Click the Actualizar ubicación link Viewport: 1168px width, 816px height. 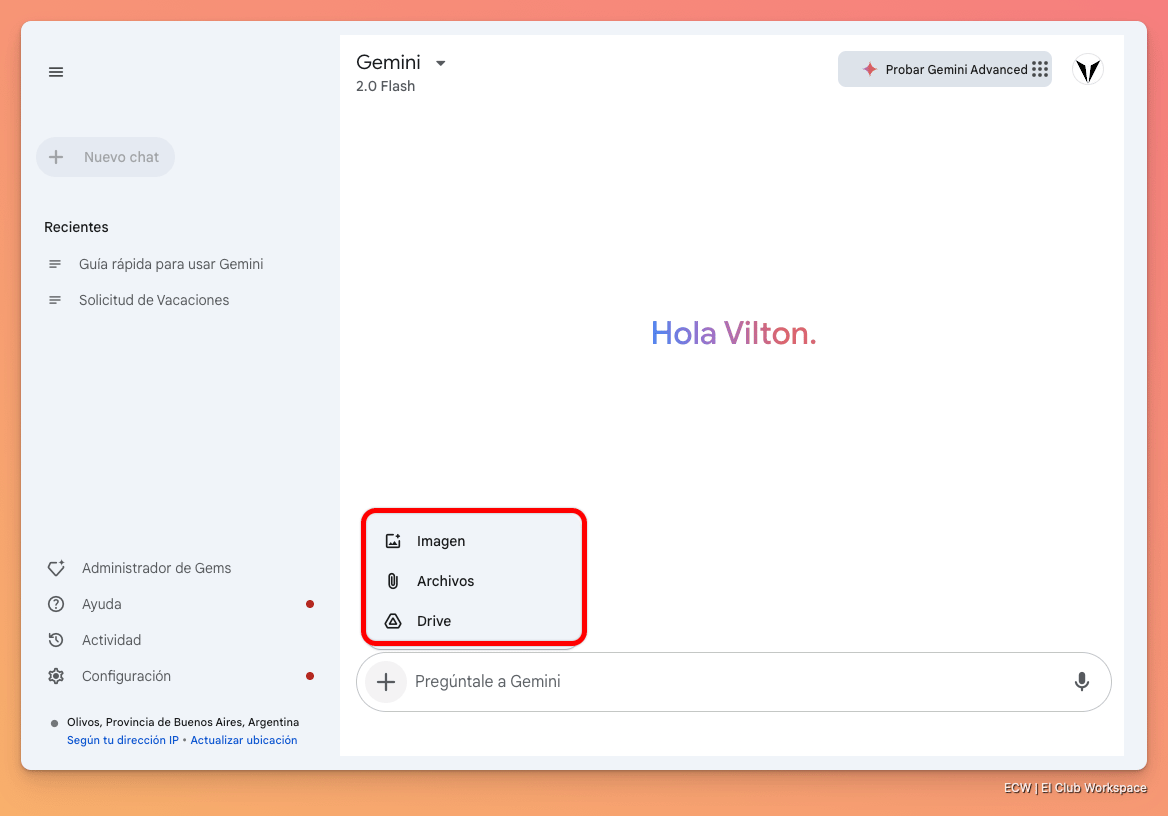click(244, 740)
